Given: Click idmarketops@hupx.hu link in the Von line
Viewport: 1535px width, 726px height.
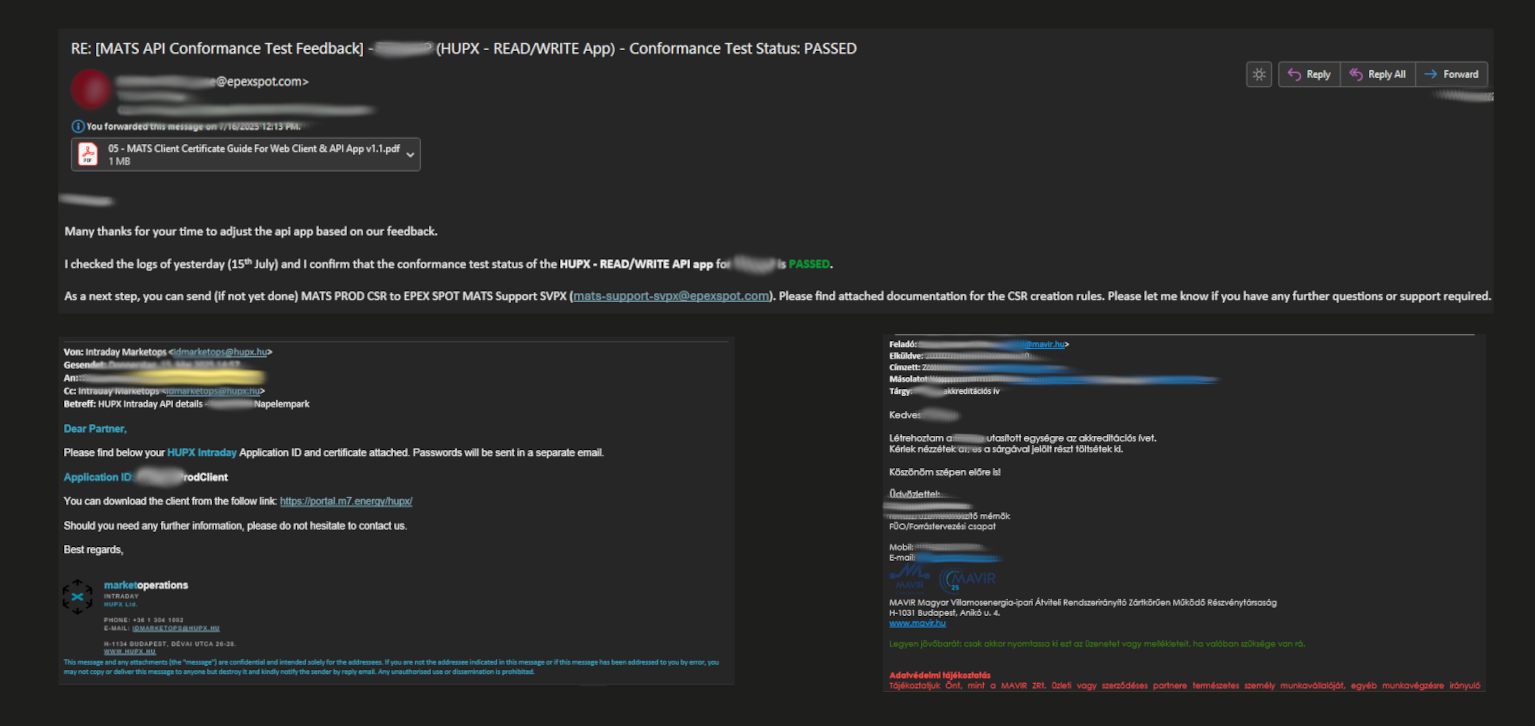Looking at the screenshot, I should click(x=221, y=352).
